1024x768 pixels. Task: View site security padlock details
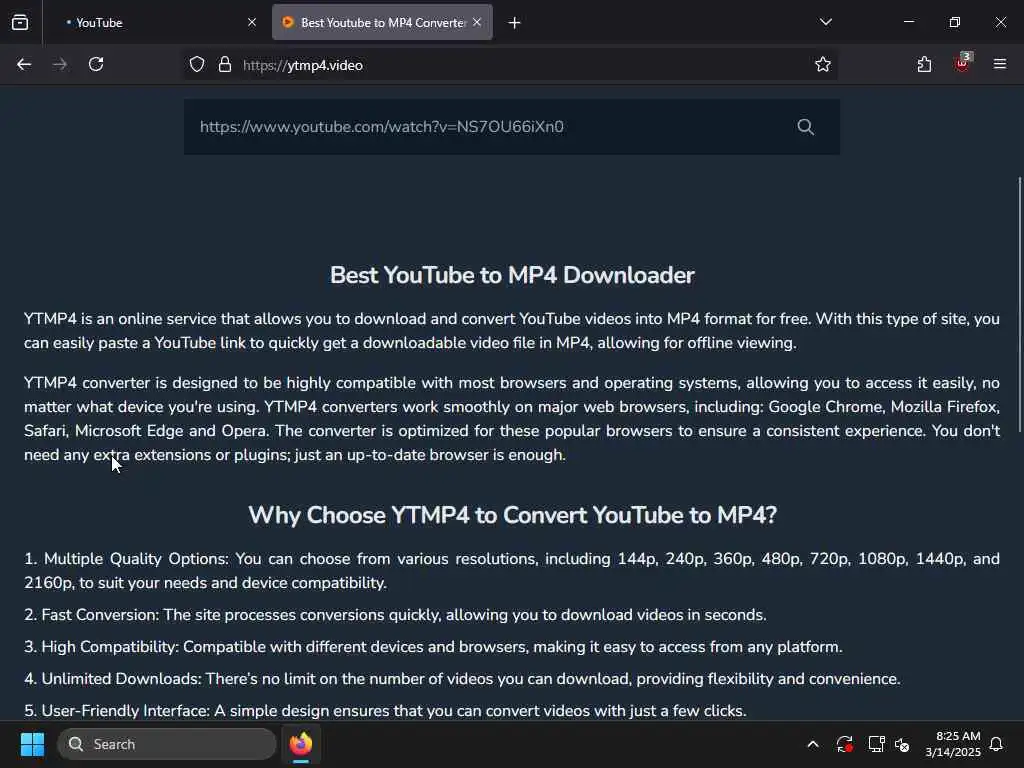point(225,65)
